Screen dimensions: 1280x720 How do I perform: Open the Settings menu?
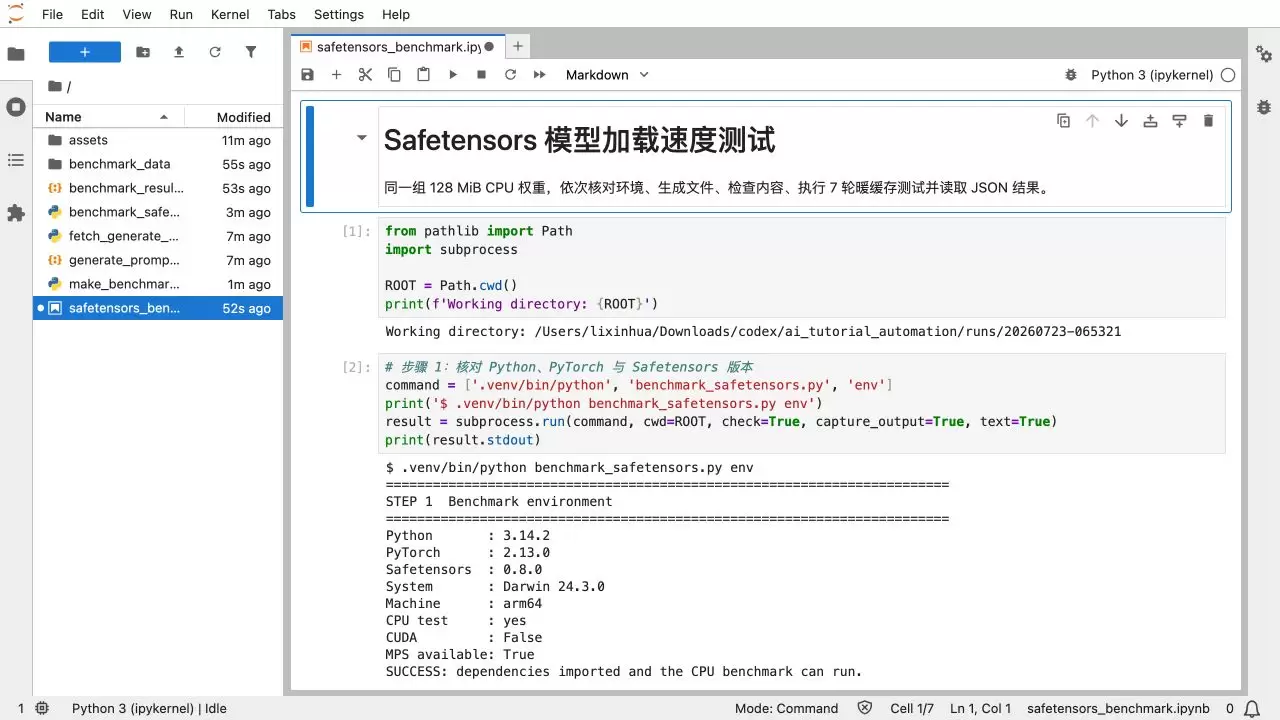tap(339, 14)
